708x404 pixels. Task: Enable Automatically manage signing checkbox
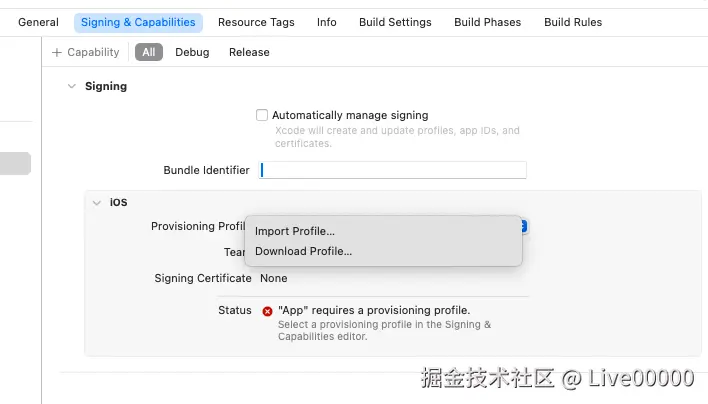click(x=262, y=115)
